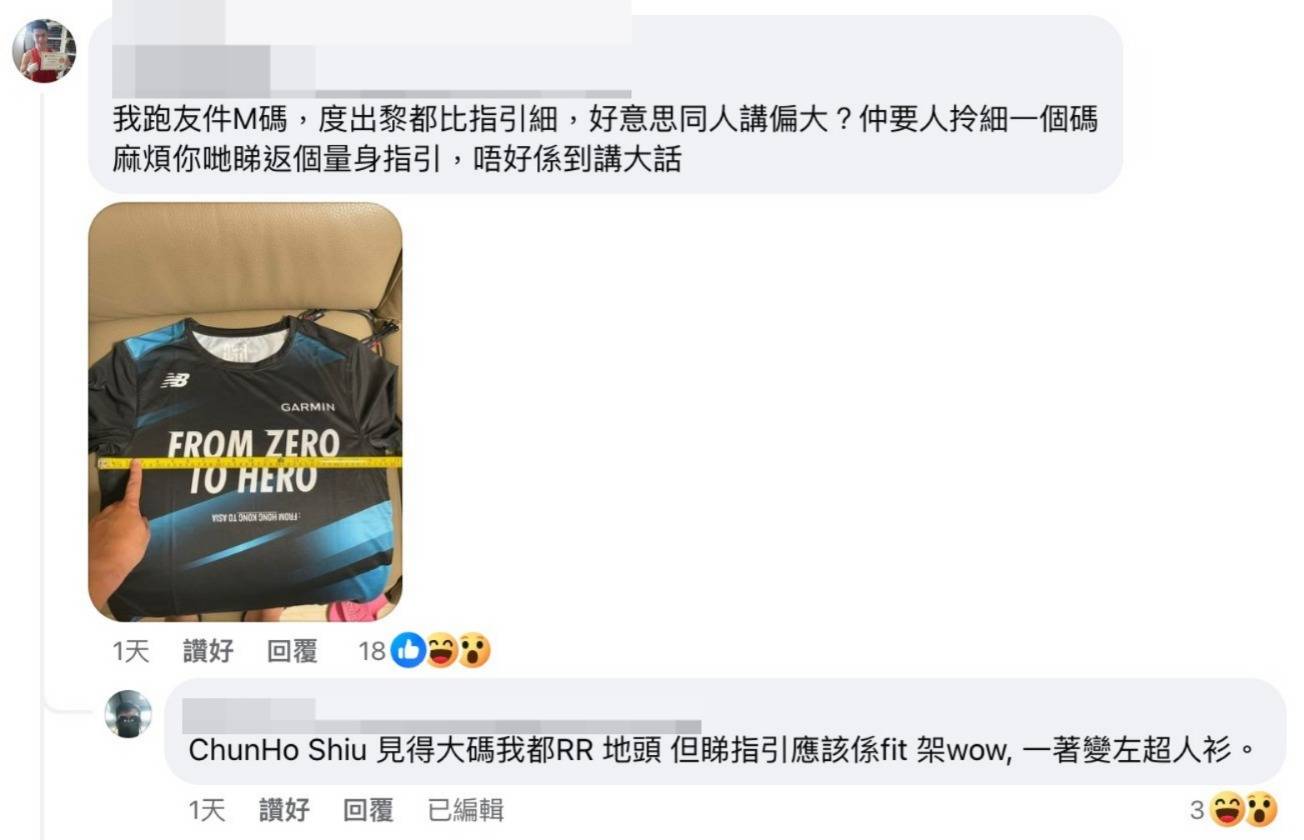Click the 1天 timestamp under the reply
The height and width of the screenshot is (840, 1304).
pos(207,810)
